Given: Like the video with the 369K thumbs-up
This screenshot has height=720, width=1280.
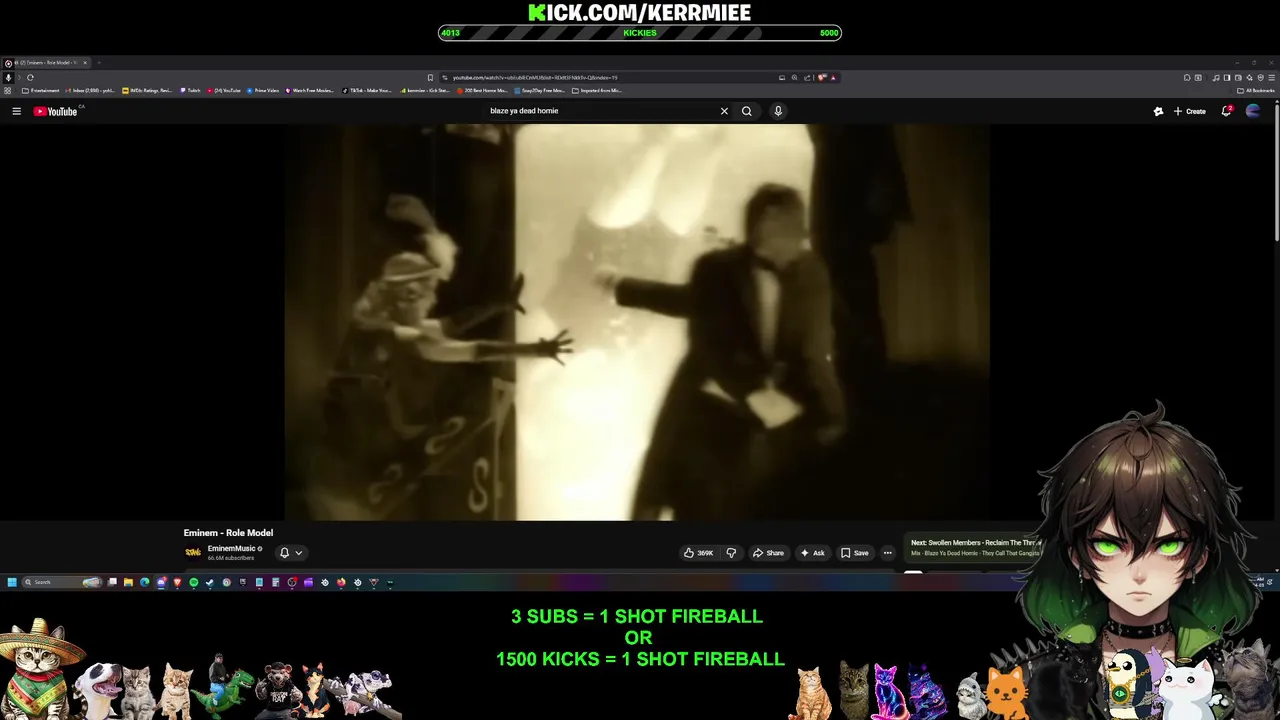Looking at the screenshot, I should tap(698, 553).
